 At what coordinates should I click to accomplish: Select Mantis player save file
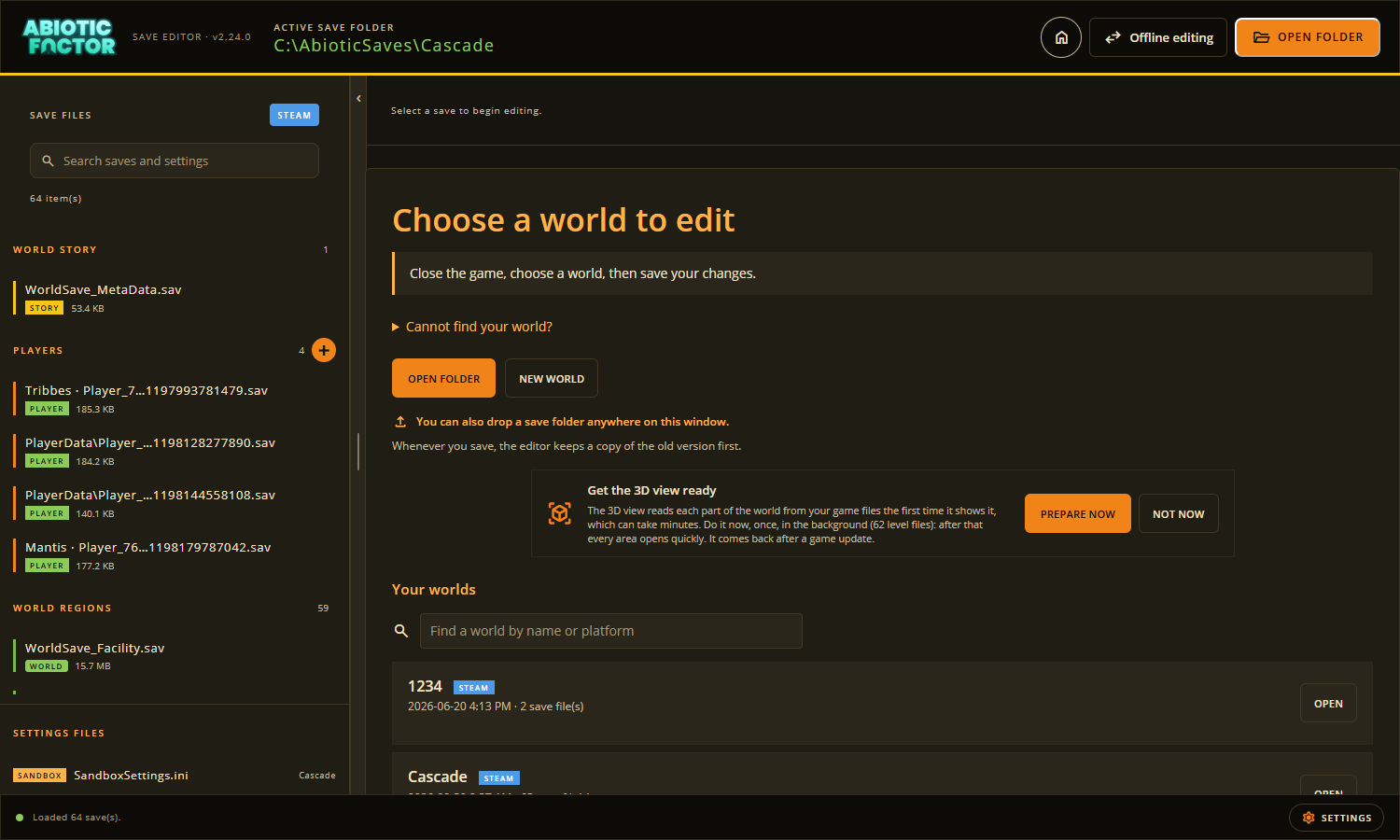(175, 555)
